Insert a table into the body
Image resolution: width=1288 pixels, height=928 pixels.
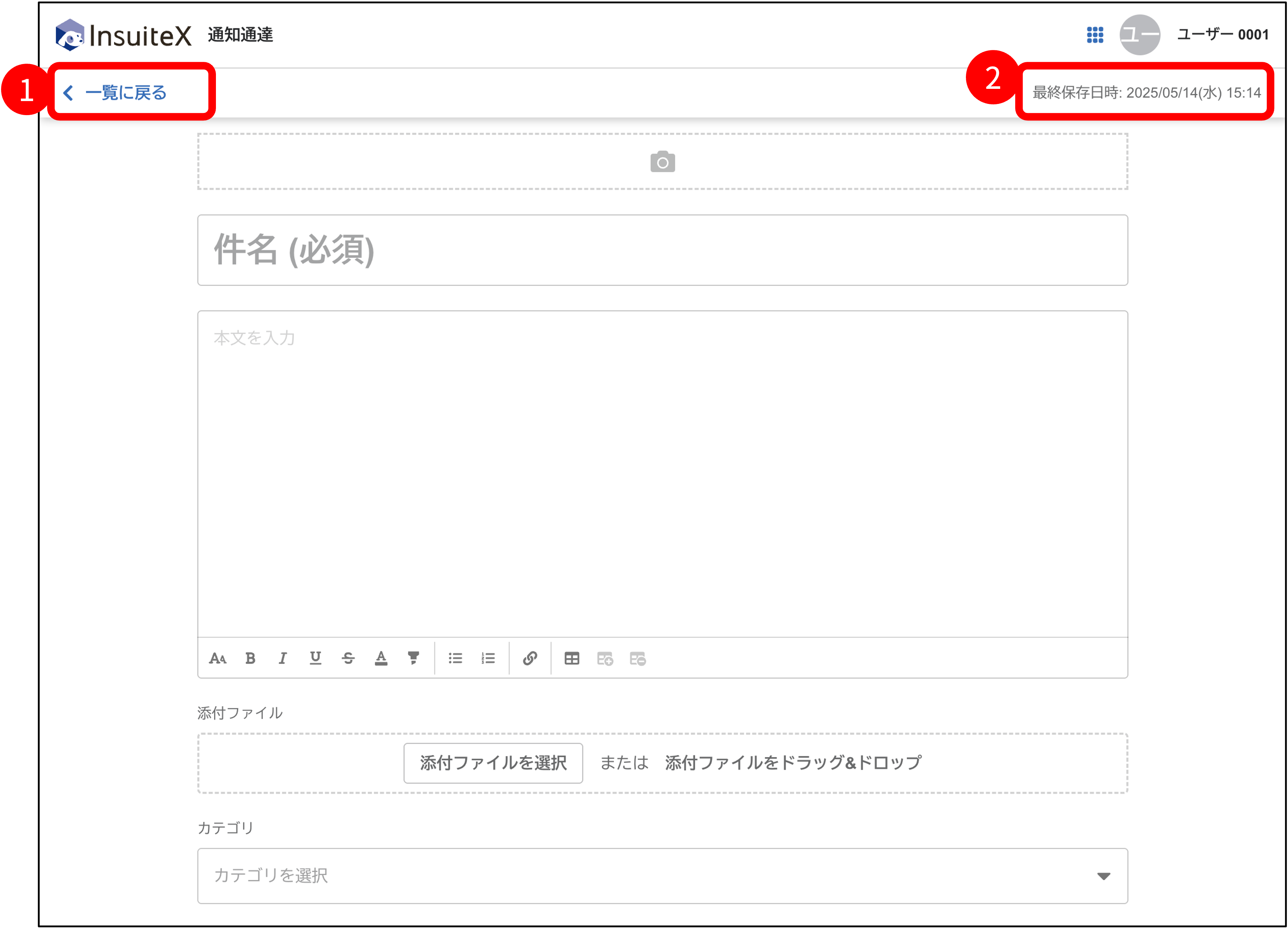[572, 658]
